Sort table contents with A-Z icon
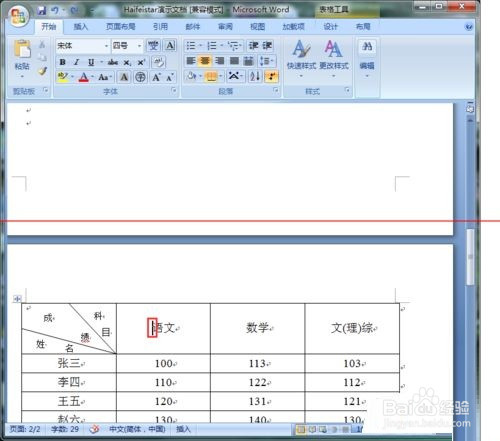 tap(255, 77)
